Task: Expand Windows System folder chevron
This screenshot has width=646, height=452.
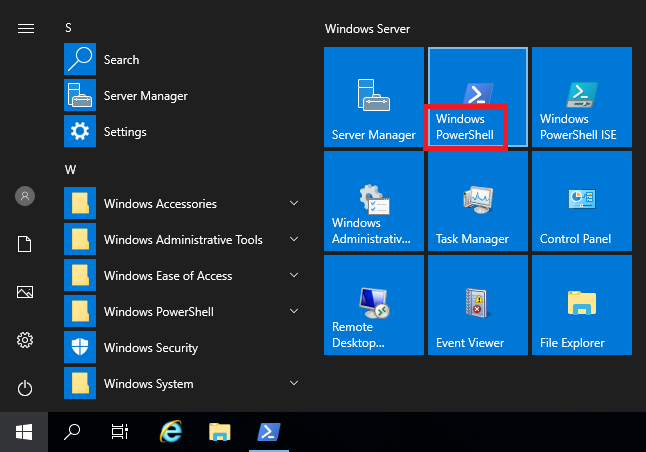Action: [x=294, y=383]
